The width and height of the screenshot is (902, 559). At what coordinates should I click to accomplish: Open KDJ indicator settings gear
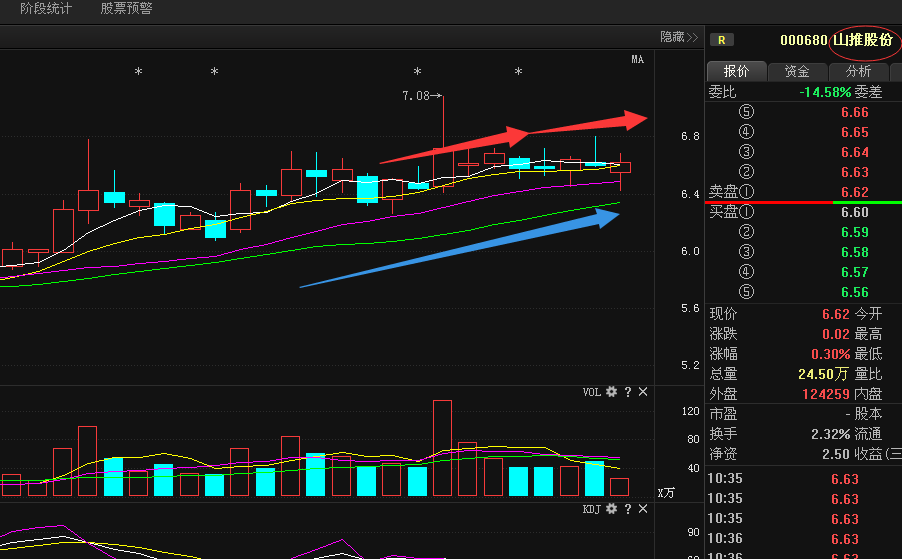(x=611, y=509)
